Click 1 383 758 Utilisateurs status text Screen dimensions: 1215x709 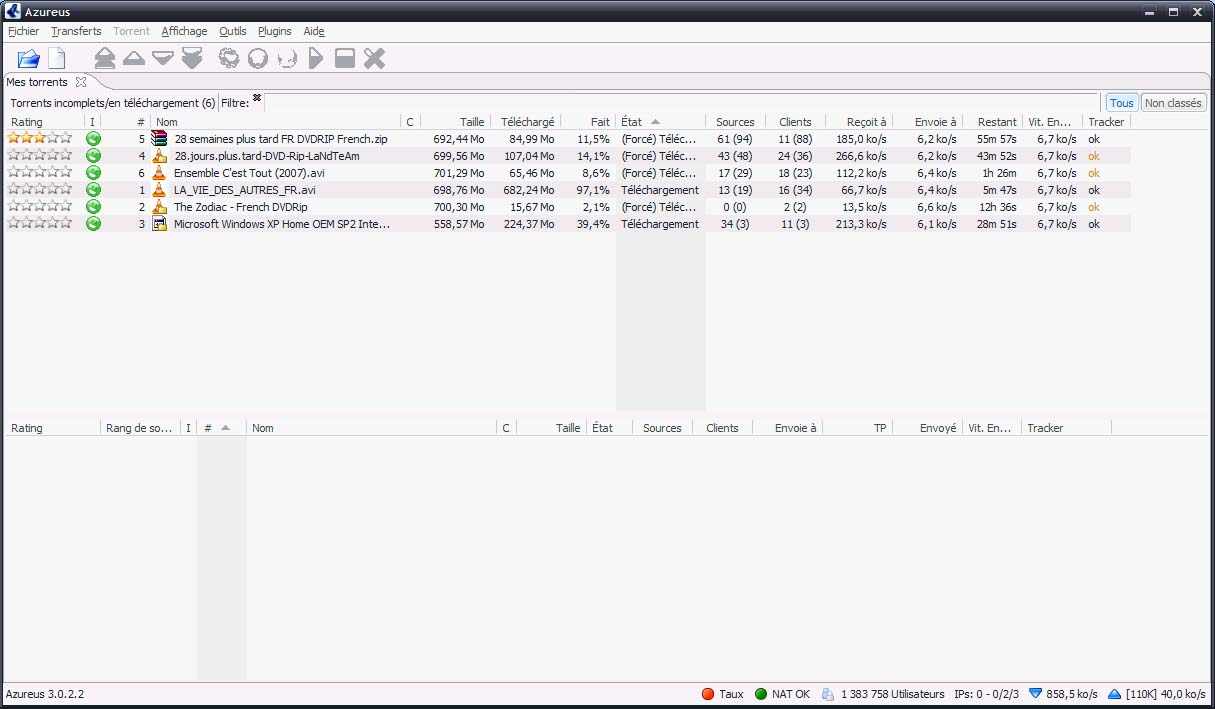892,693
